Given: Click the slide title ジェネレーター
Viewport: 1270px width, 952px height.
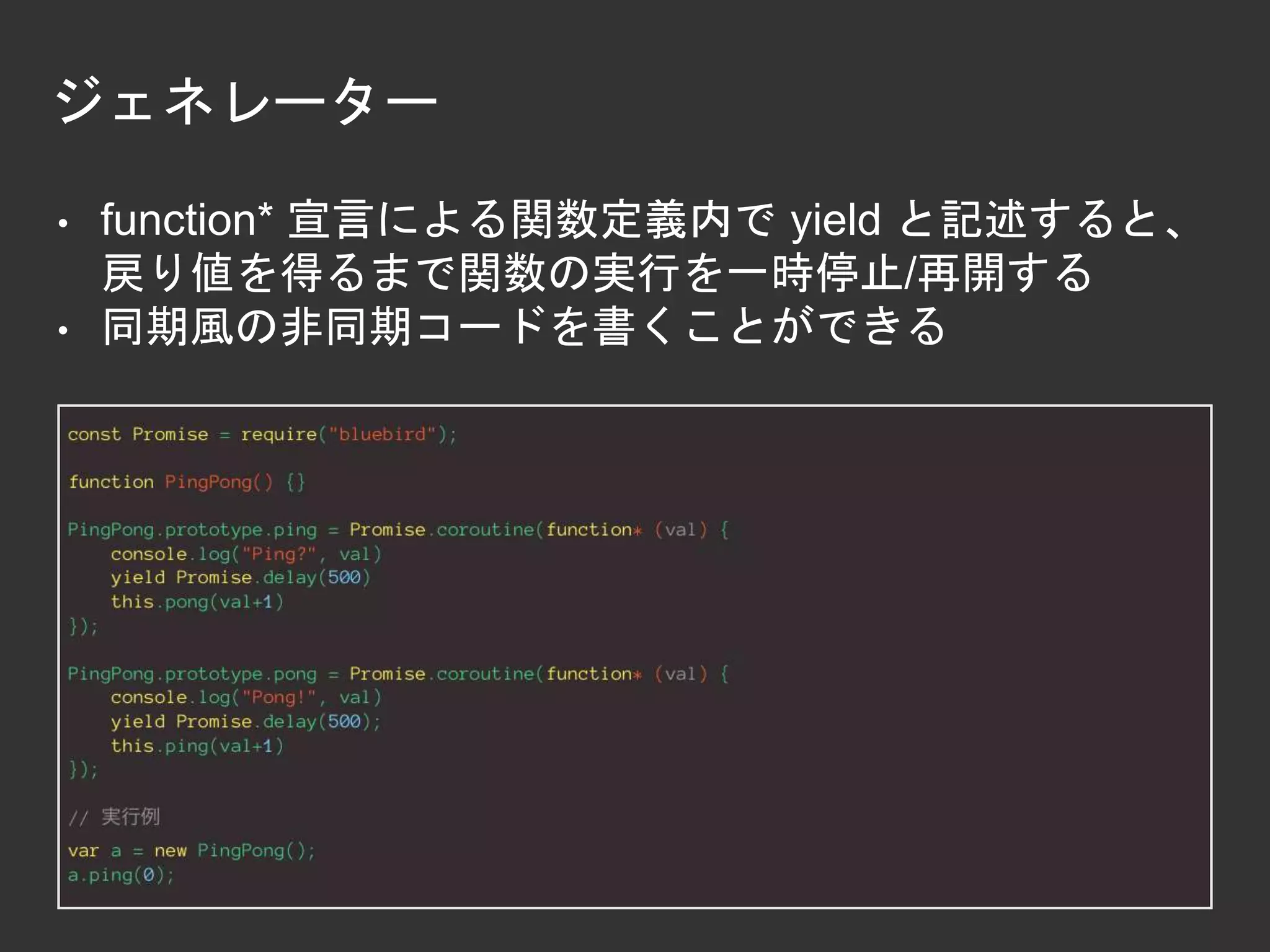Looking at the screenshot, I should [x=246, y=101].
